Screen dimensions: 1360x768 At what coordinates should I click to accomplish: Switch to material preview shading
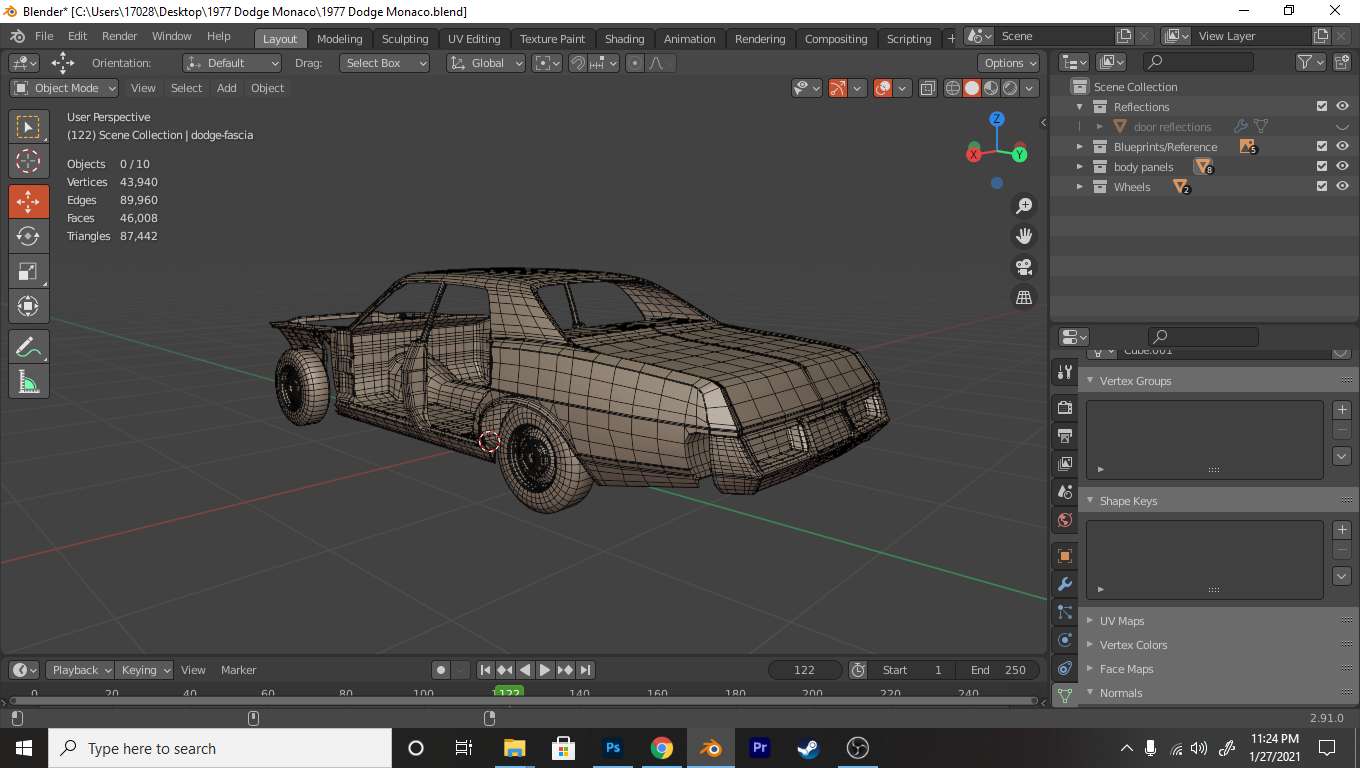click(991, 88)
